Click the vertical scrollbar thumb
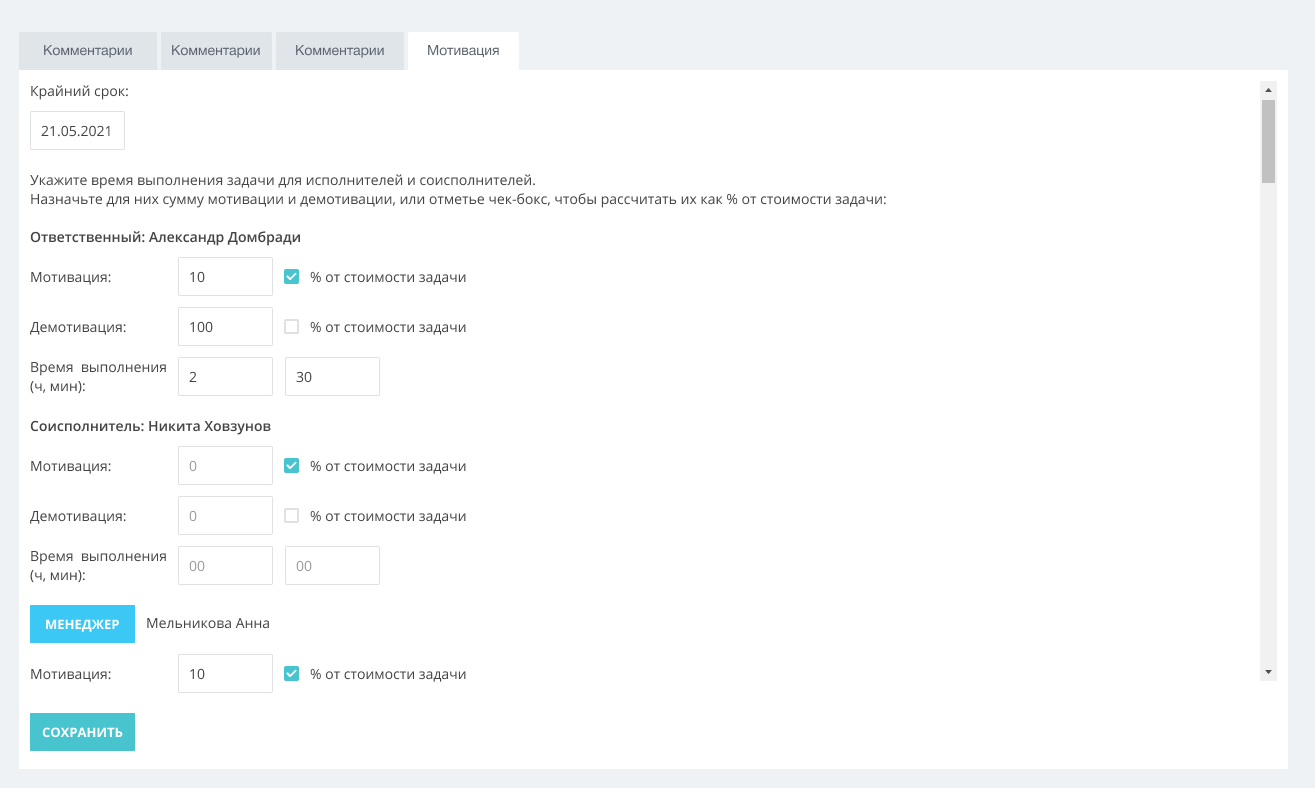The image size is (1315, 788). click(x=1268, y=141)
